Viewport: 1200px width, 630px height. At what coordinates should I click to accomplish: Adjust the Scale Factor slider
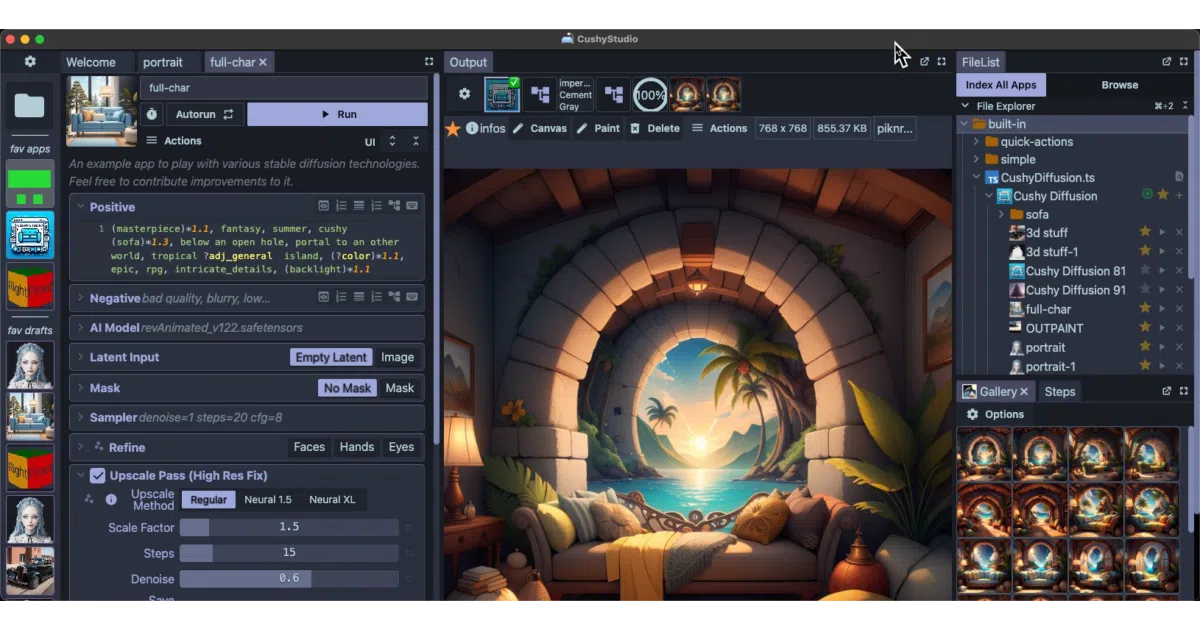[x=289, y=527]
